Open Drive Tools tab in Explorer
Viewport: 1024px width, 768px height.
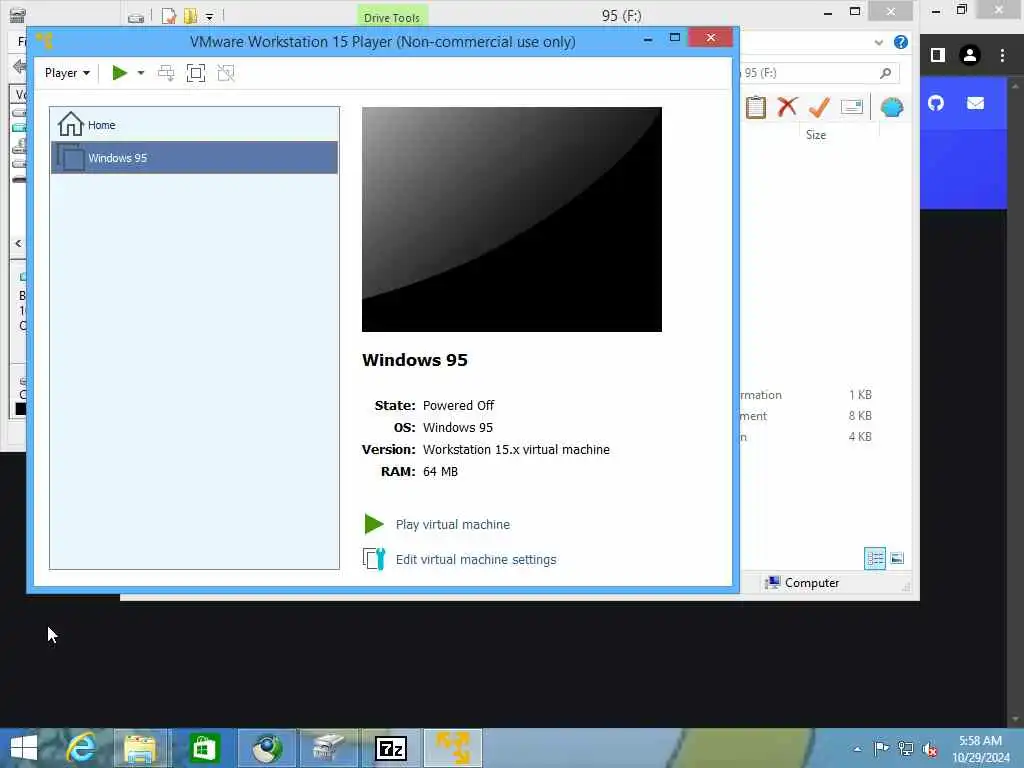(x=392, y=17)
